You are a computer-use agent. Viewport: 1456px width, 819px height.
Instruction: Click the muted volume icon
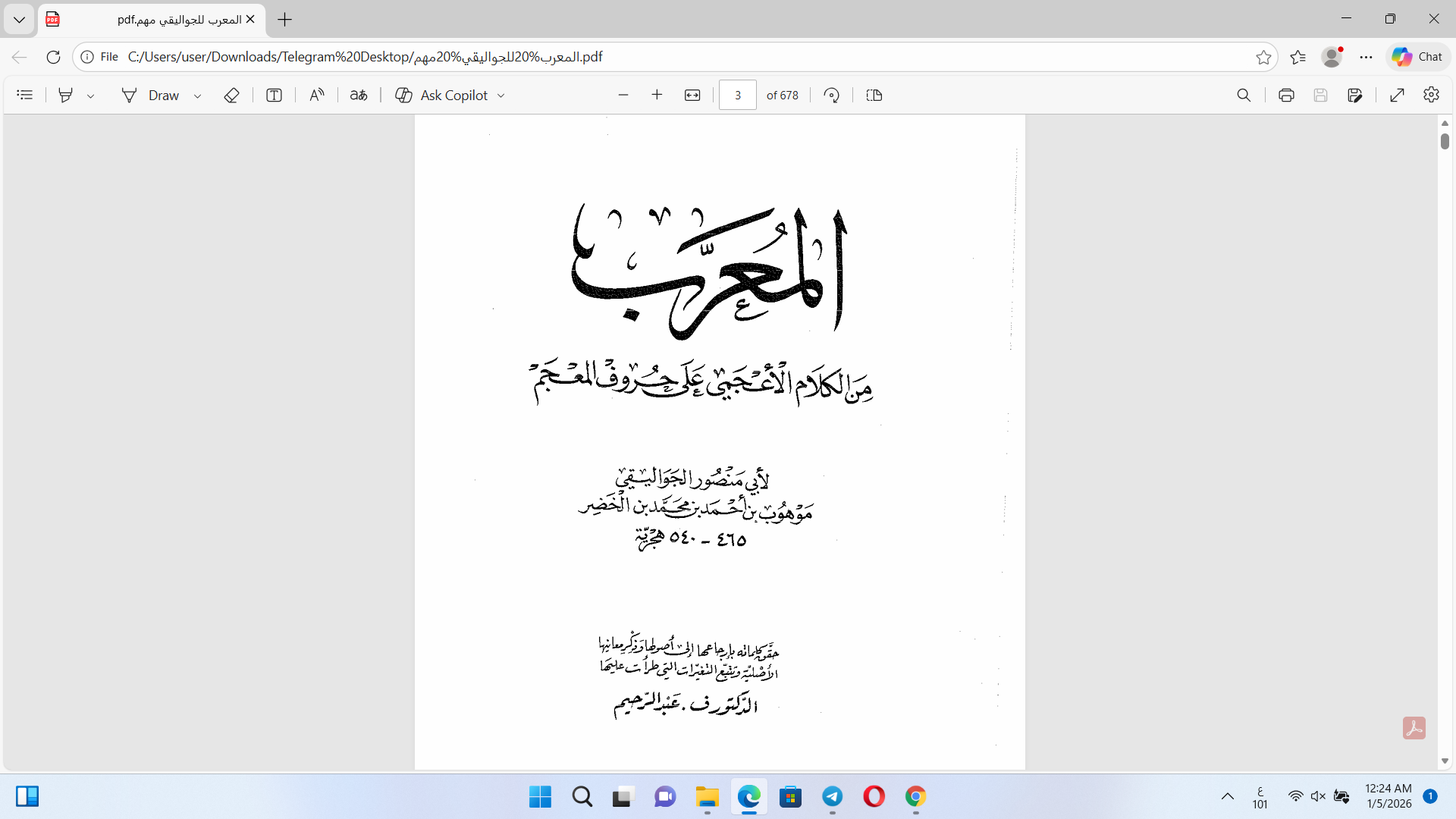tap(1318, 796)
